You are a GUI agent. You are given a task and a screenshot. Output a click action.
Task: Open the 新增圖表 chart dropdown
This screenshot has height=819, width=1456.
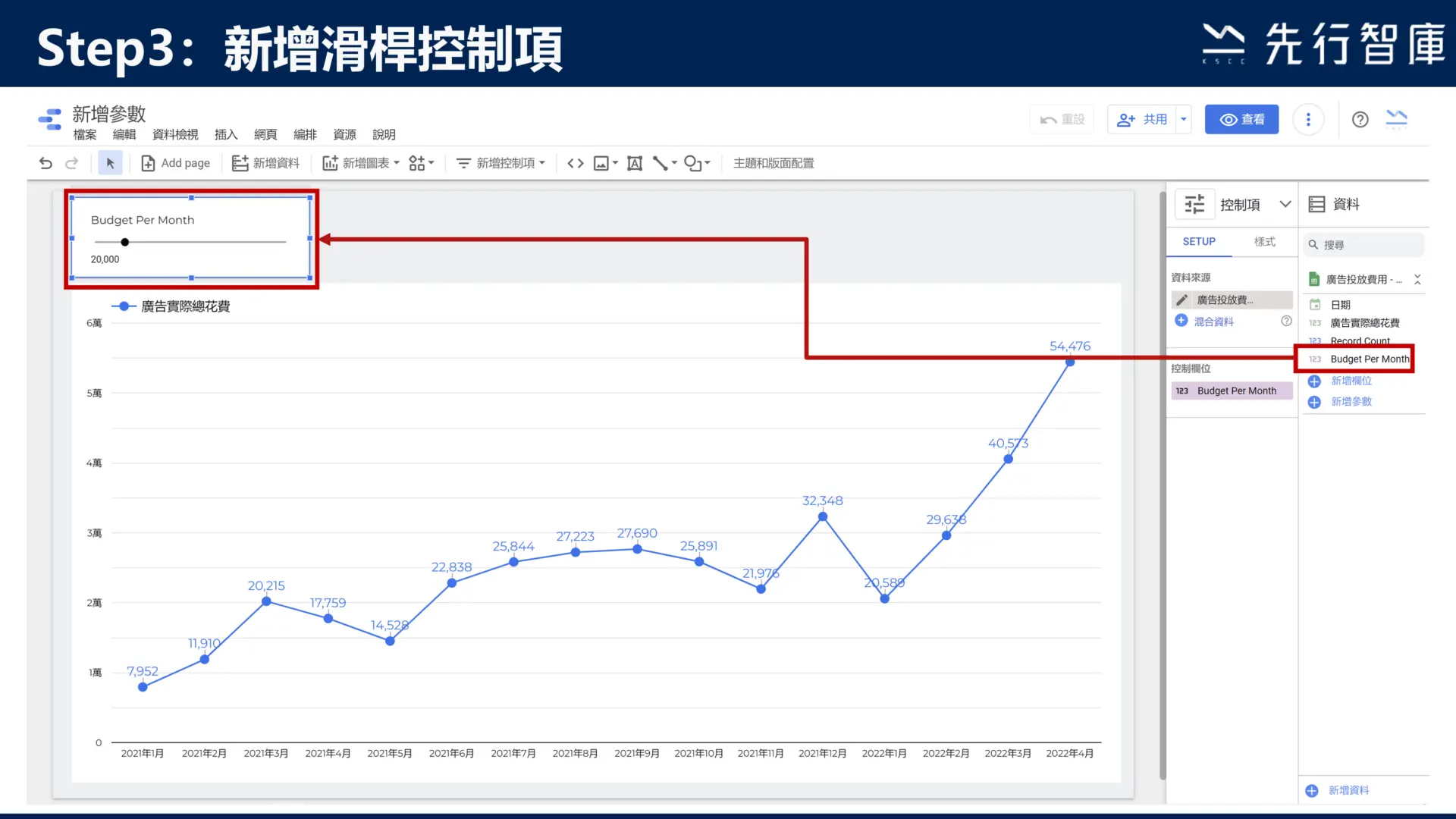tap(361, 163)
